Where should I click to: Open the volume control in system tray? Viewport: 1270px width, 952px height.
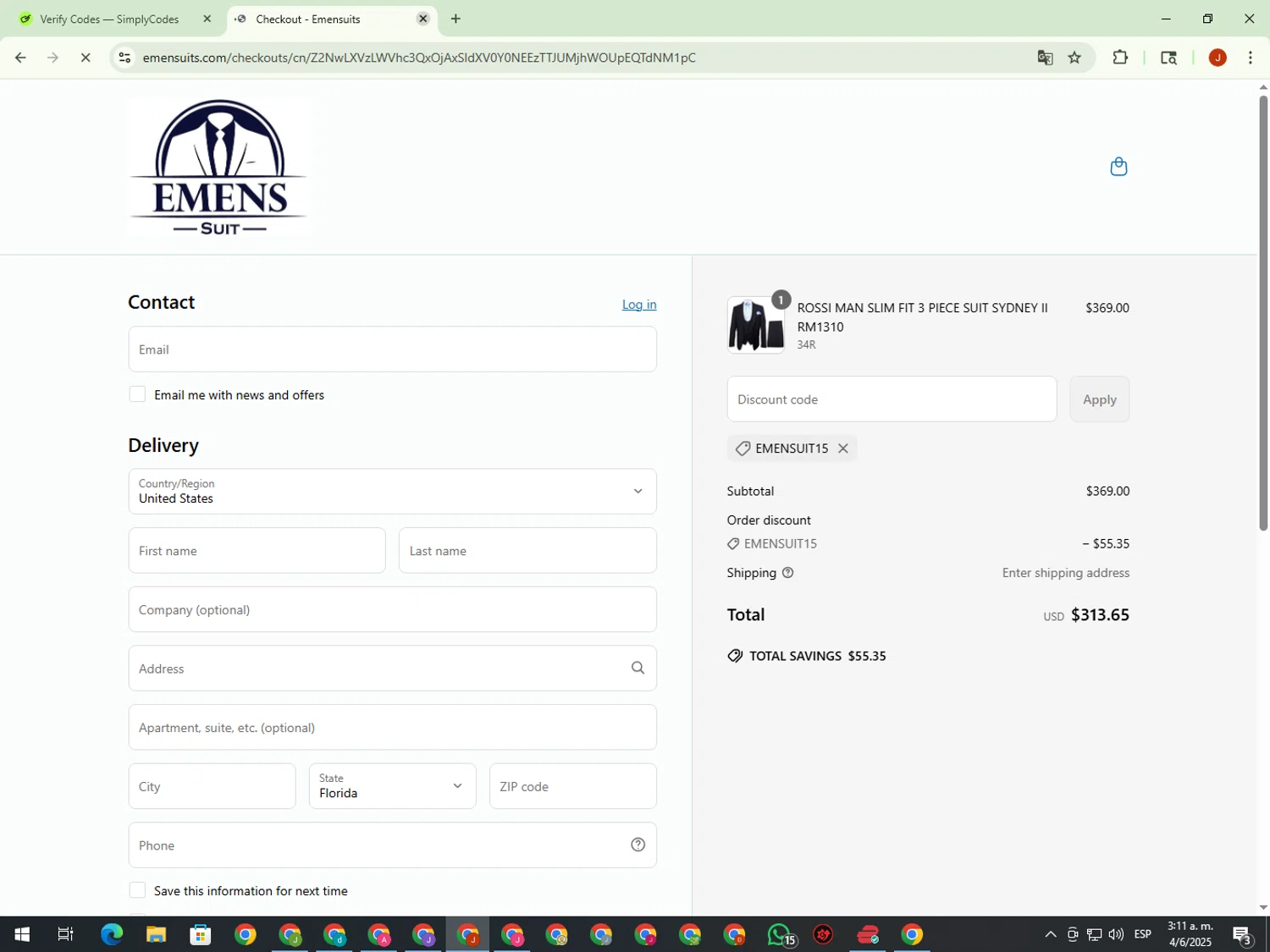click(1116, 934)
